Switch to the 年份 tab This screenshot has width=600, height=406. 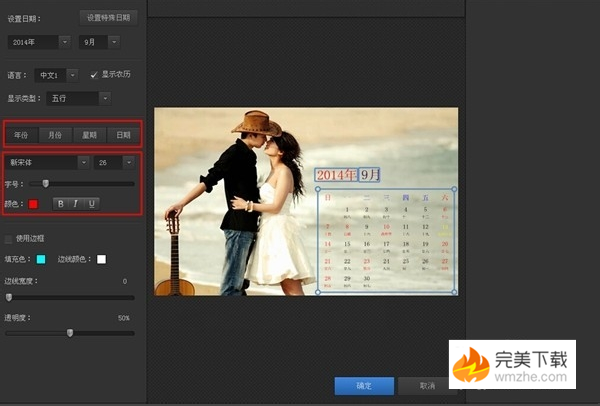point(21,134)
